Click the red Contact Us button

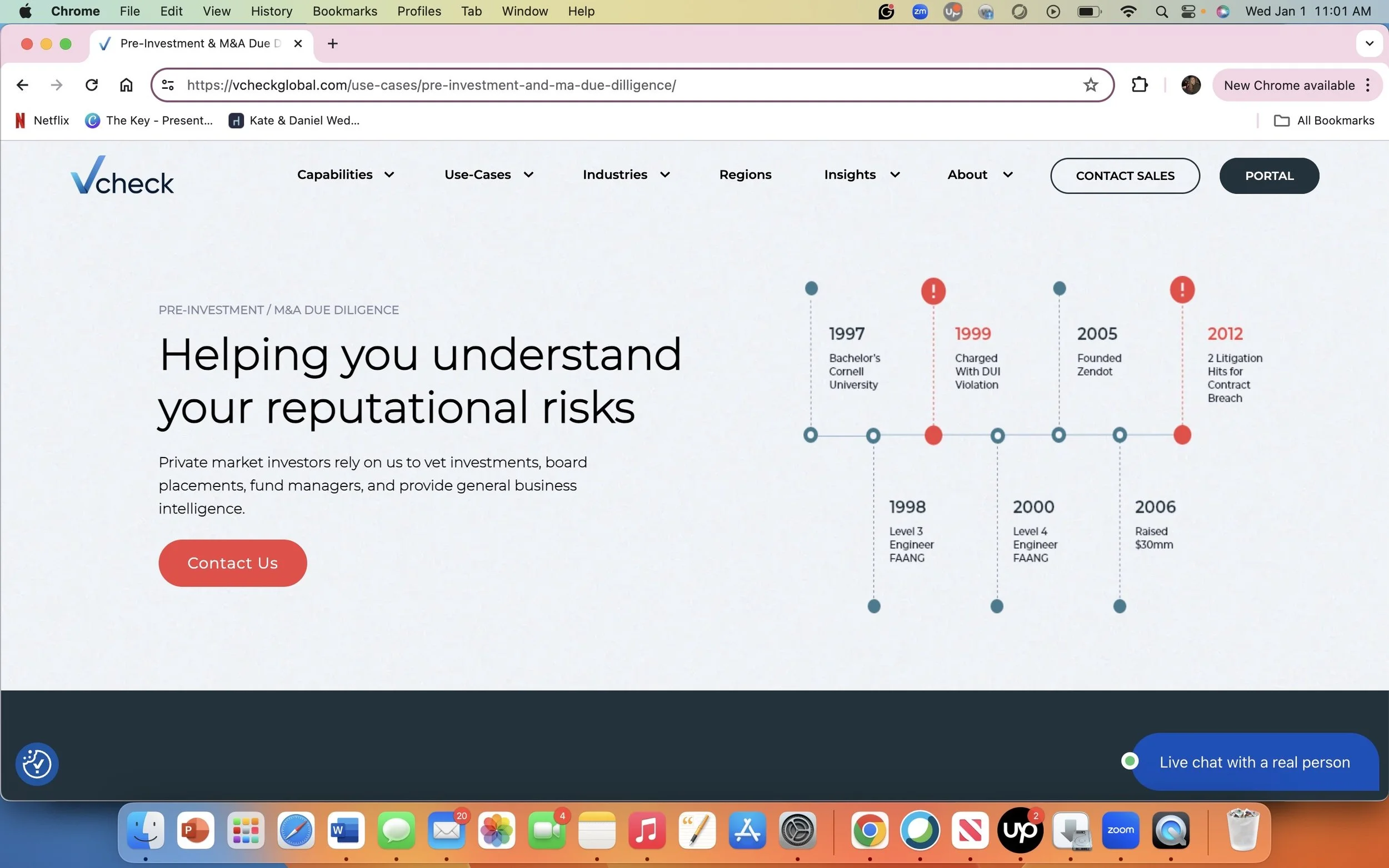pyautogui.click(x=233, y=563)
